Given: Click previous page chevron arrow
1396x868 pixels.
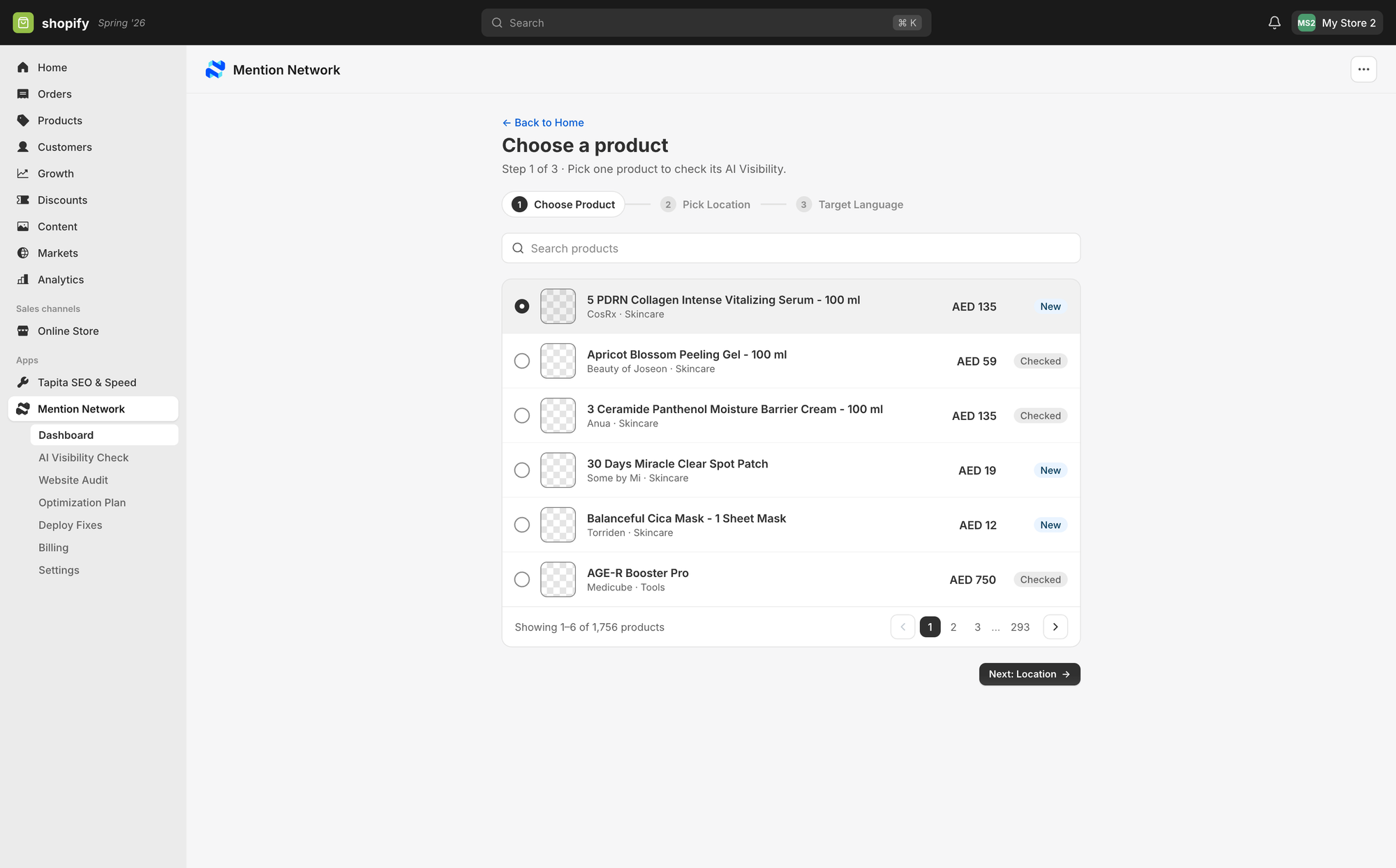Looking at the screenshot, I should pyautogui.click(x=903, y=627).
